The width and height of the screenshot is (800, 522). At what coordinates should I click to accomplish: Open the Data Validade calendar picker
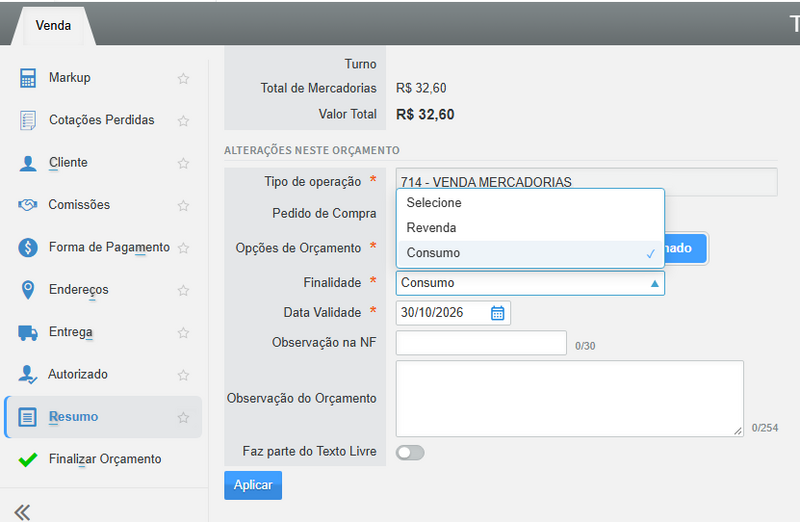point(497,313)
